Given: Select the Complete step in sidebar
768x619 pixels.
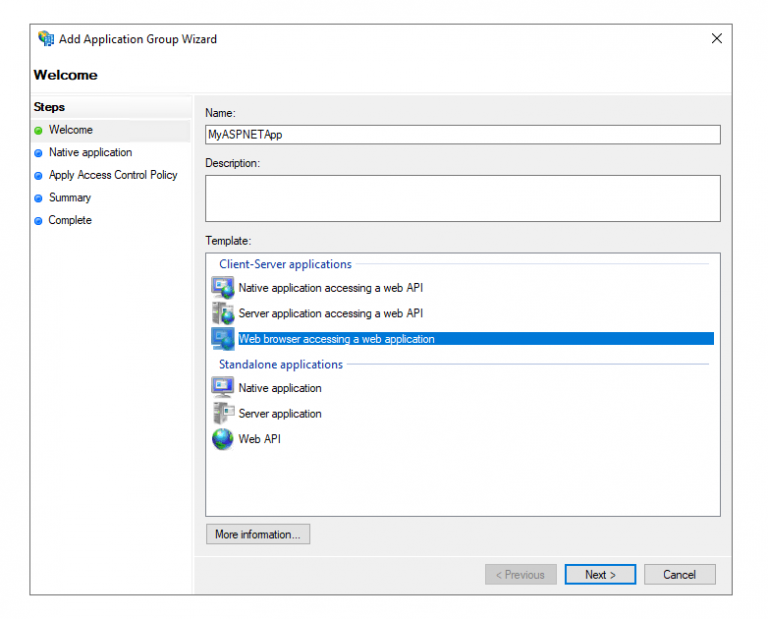Looking at the screenshot, I should 70,220.
